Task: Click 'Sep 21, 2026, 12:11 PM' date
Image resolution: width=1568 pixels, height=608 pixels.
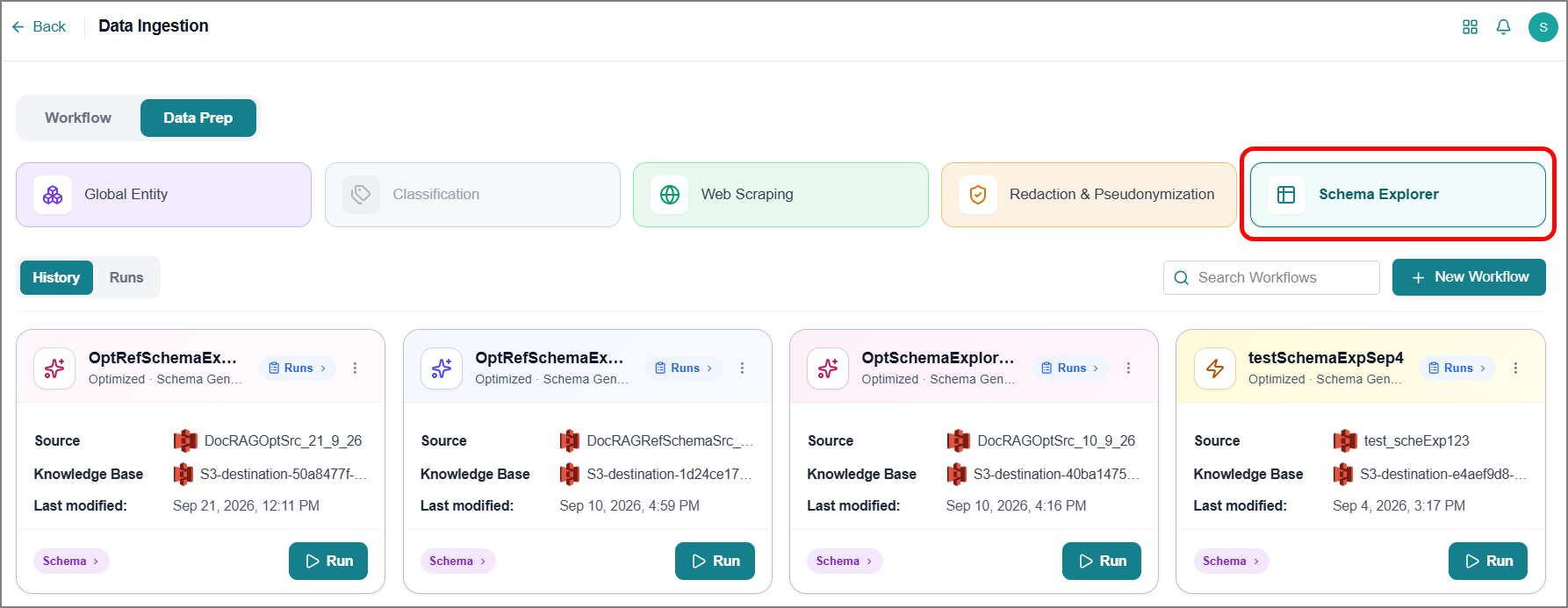Action: tap(246, 506)
